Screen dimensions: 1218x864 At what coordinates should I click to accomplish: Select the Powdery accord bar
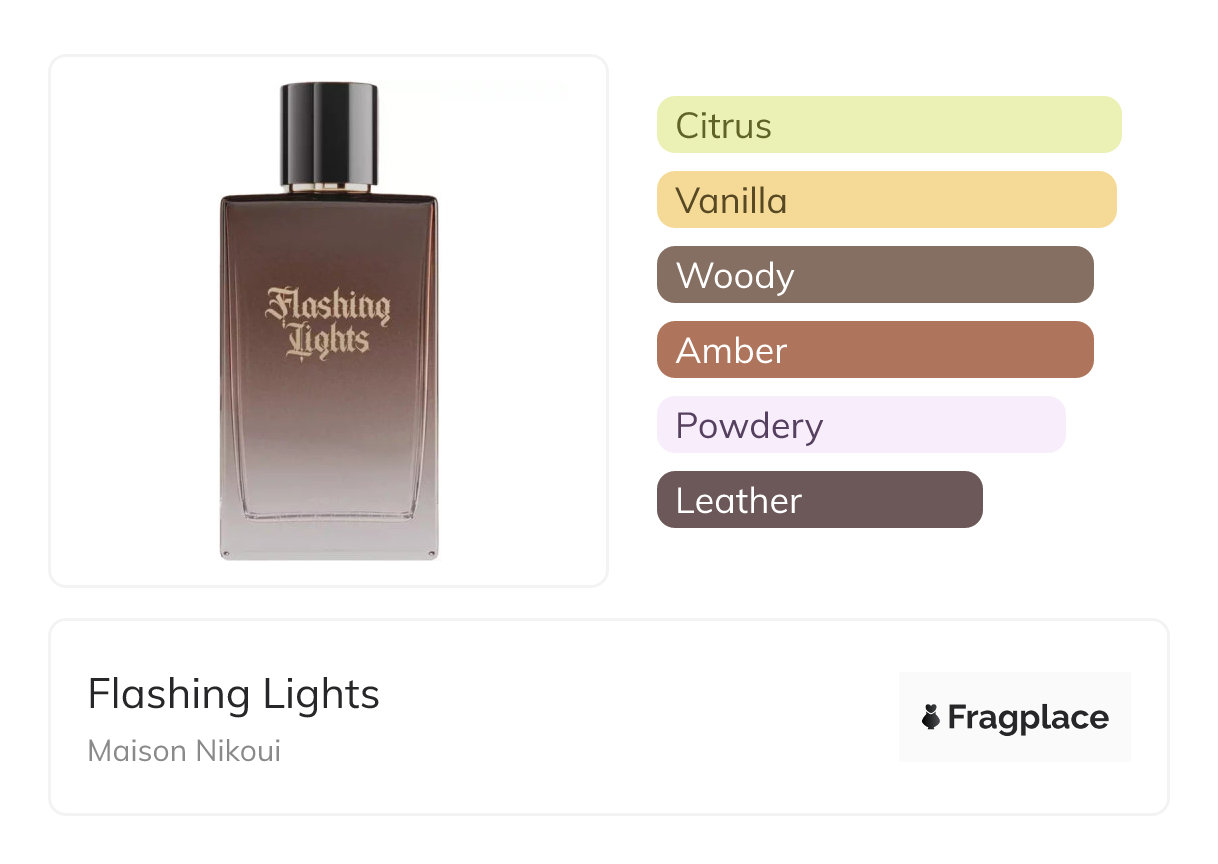(x=860, y=425)
